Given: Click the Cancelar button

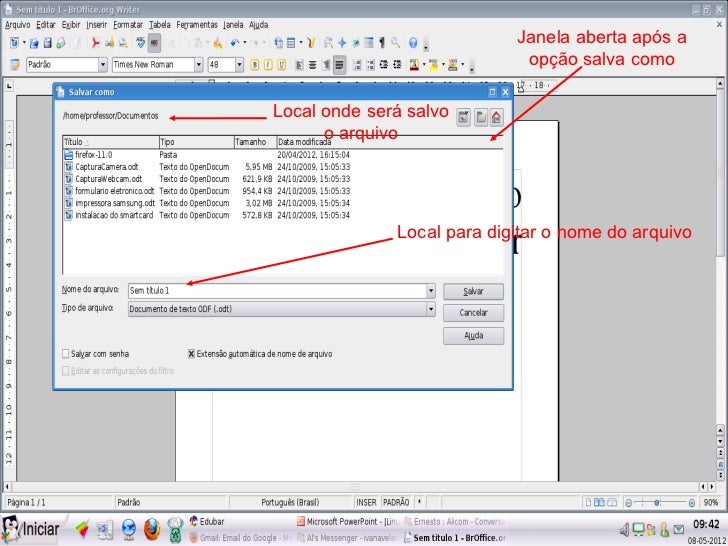Looking at the screenshot, I should tap(473, 312).
